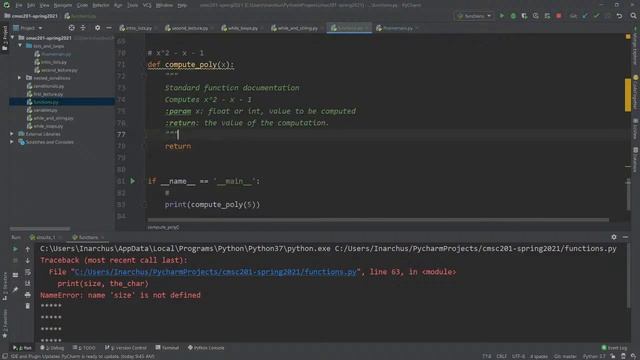Click the profiler run icon
The image size is (640, 360).
click(x=536, y=16)
